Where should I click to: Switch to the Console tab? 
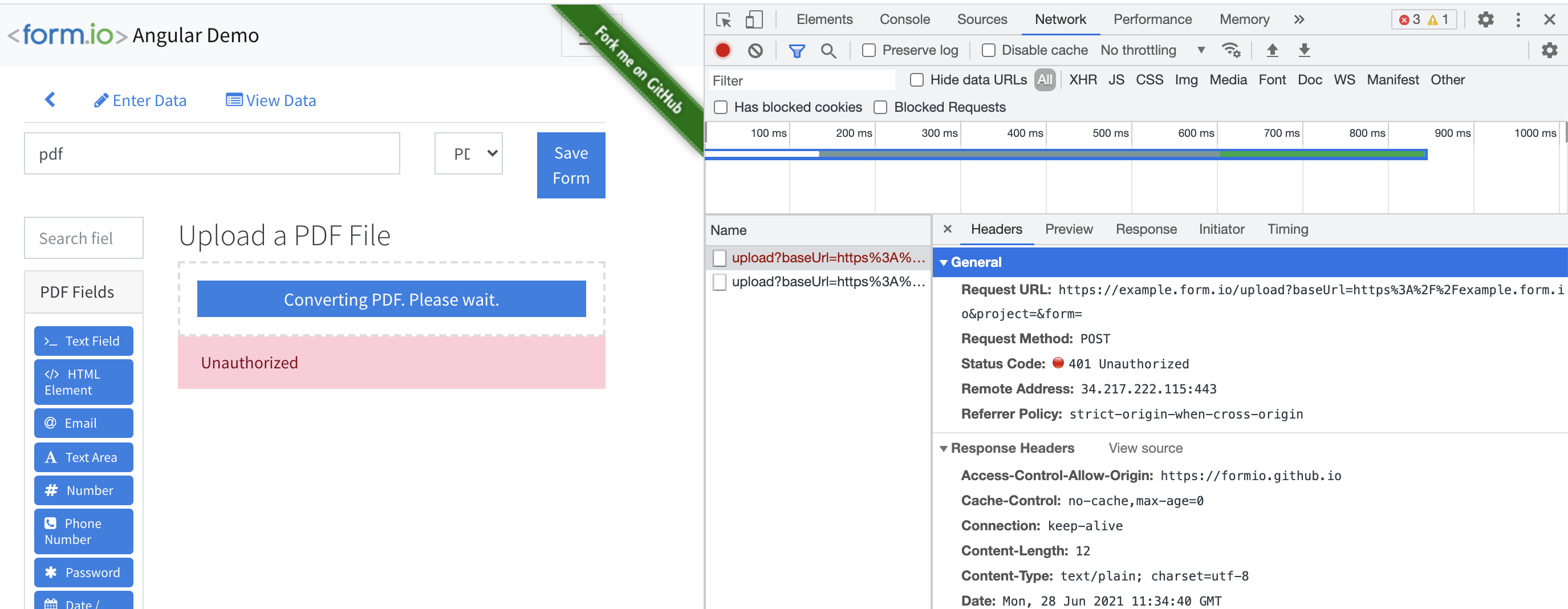point(904,19)
